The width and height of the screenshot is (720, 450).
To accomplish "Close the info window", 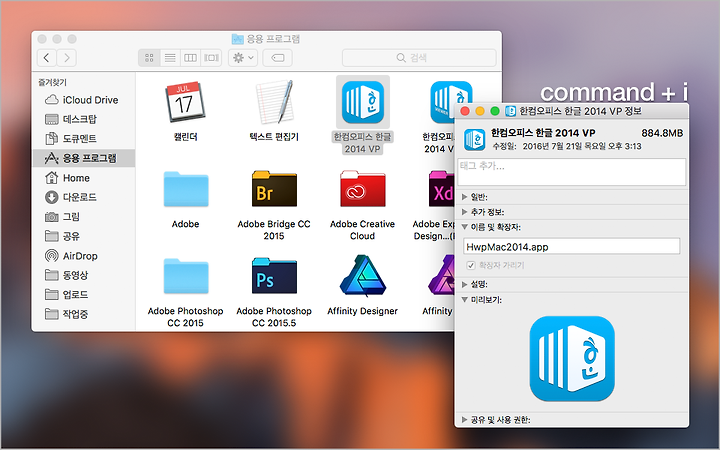I will [465, 111].
